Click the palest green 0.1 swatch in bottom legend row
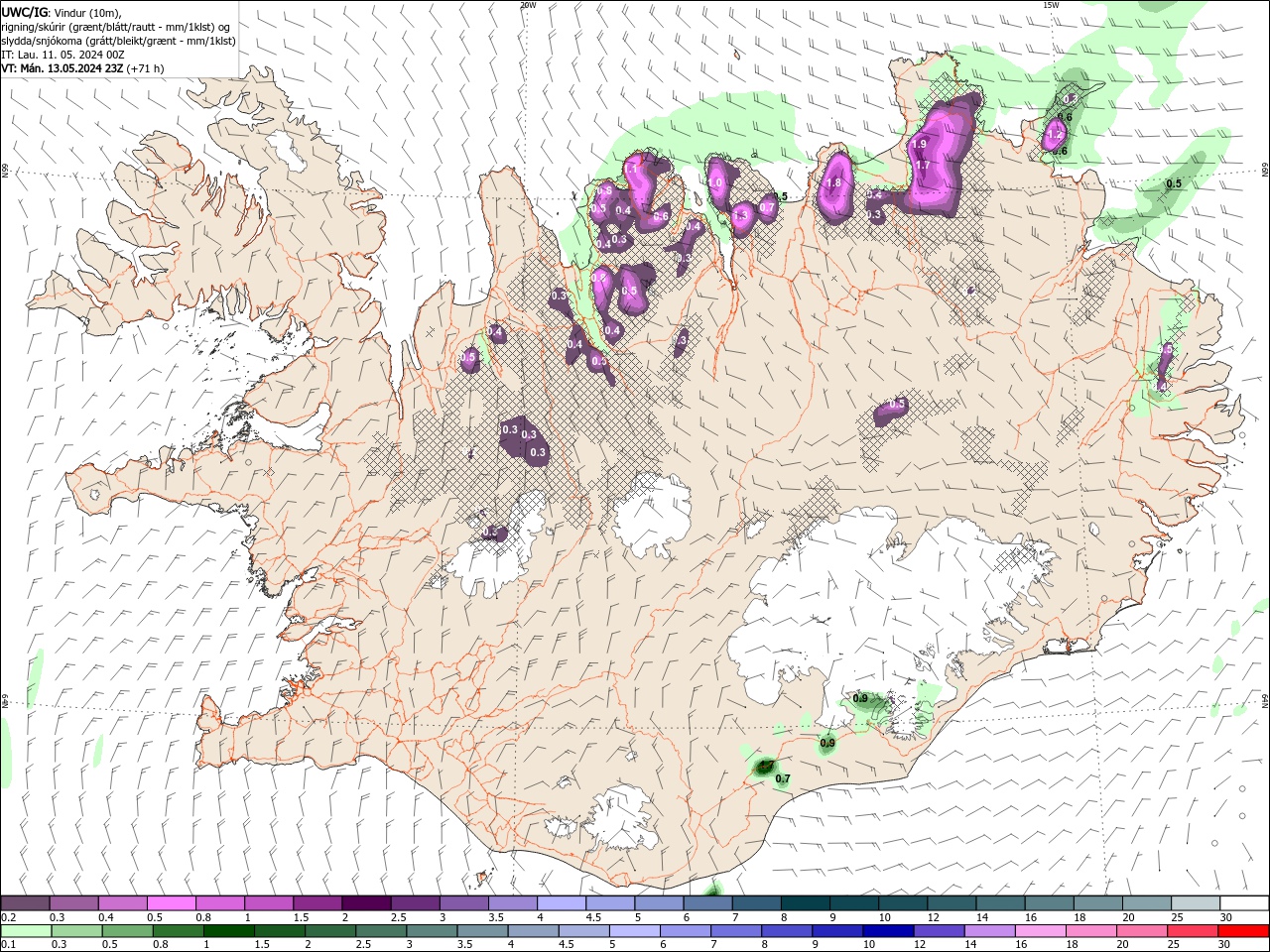This screenshot has height=952, width=1270. pyautogui.click(x=27, y=931)
